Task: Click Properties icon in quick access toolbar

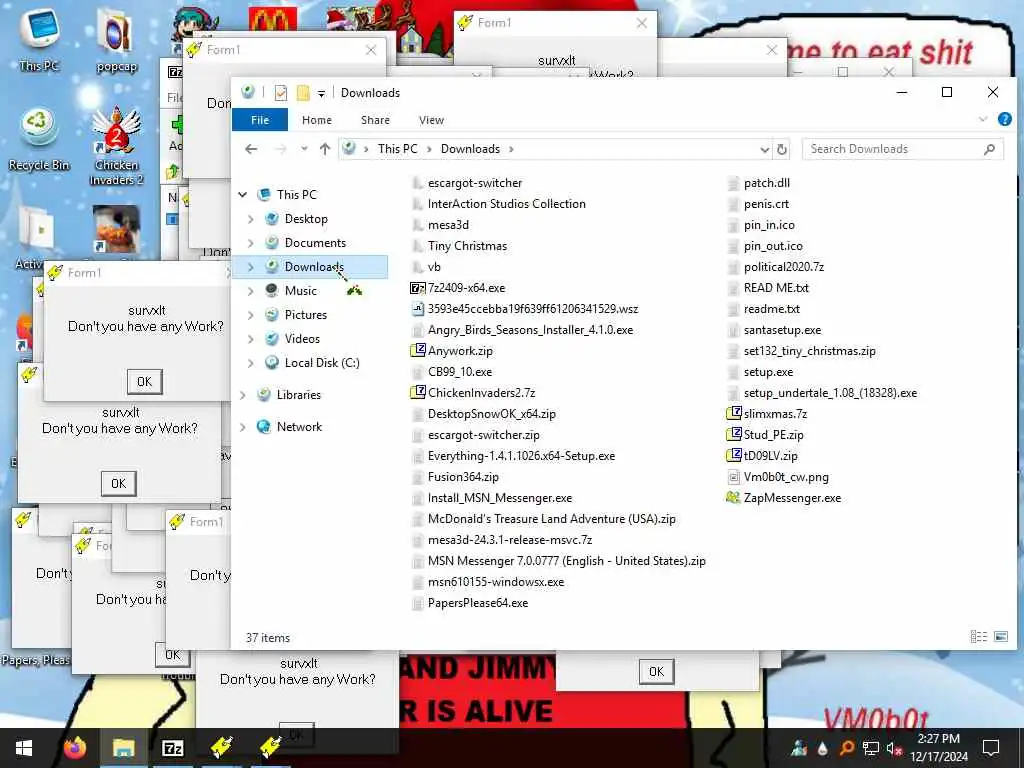Action: (281, 93)
